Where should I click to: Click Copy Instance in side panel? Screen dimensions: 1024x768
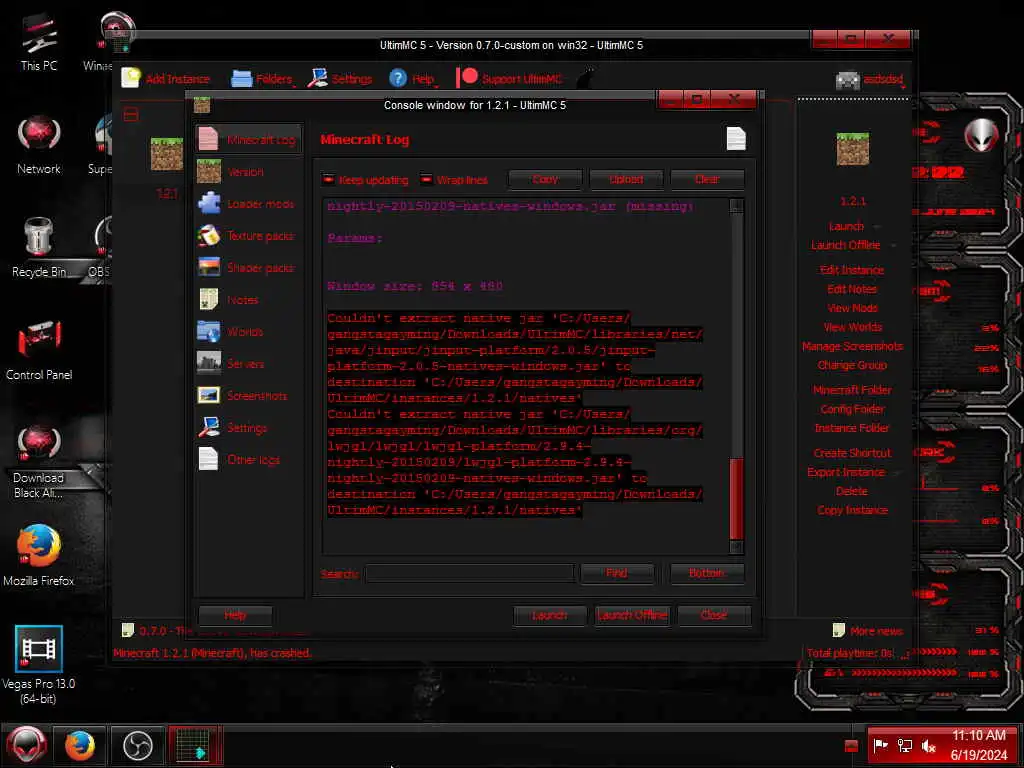pyautogui.click(x=852, y=509)
